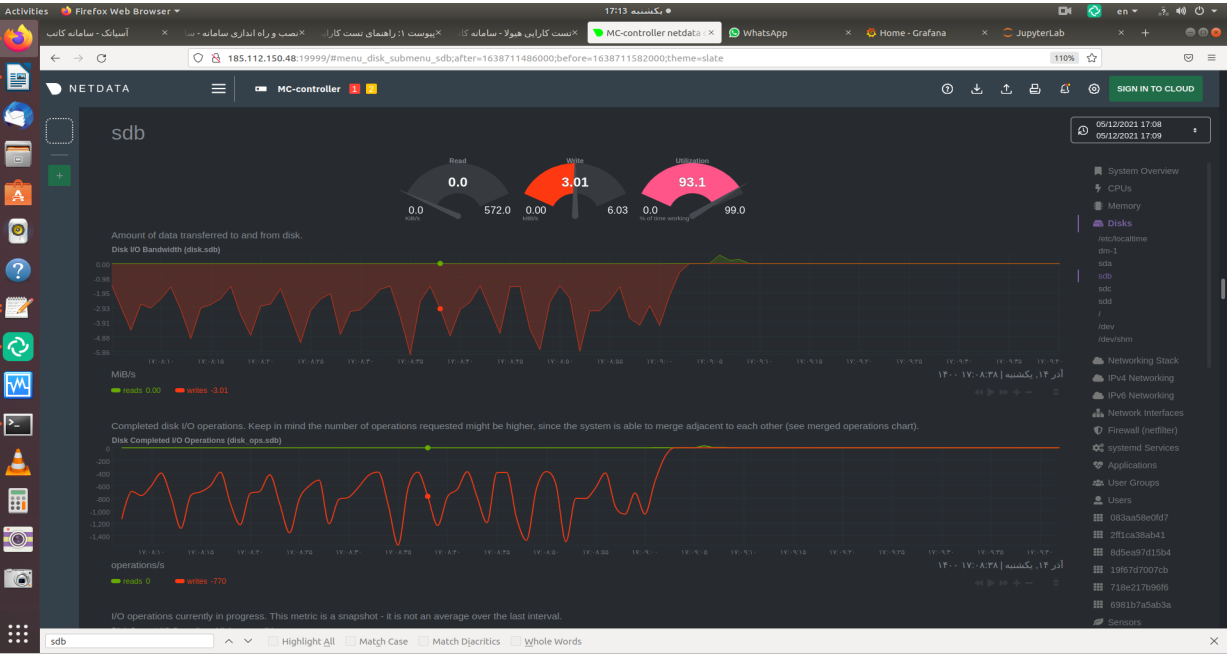
Task: Open Thunderbird from the dock
Action: pos(18,115)
